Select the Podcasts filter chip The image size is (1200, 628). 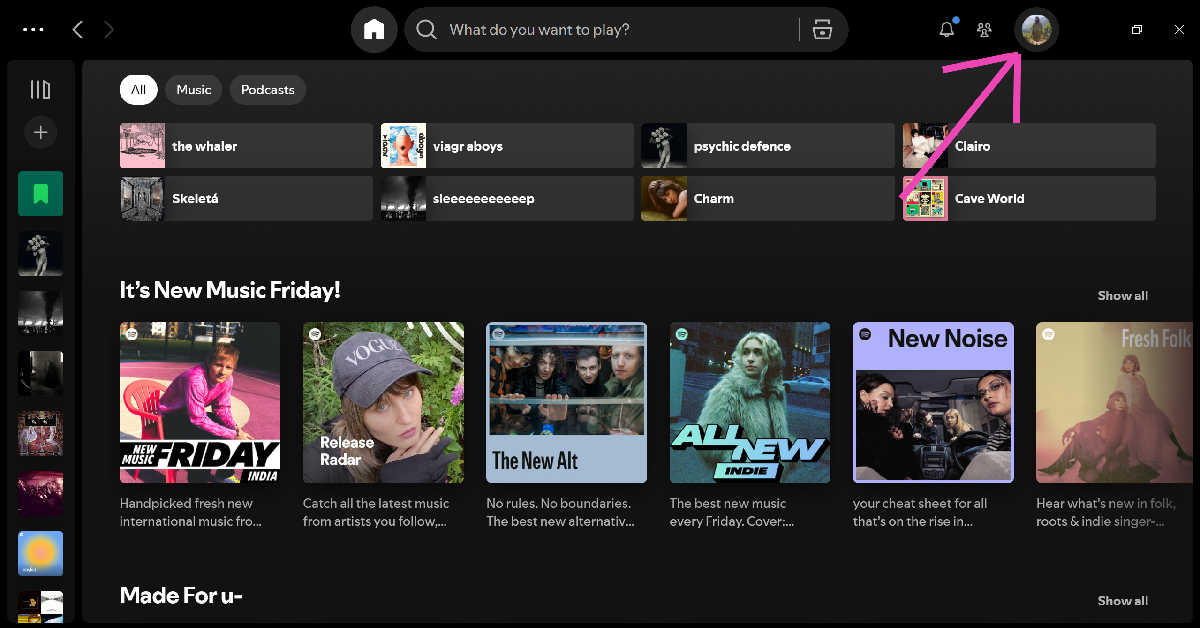267,90
